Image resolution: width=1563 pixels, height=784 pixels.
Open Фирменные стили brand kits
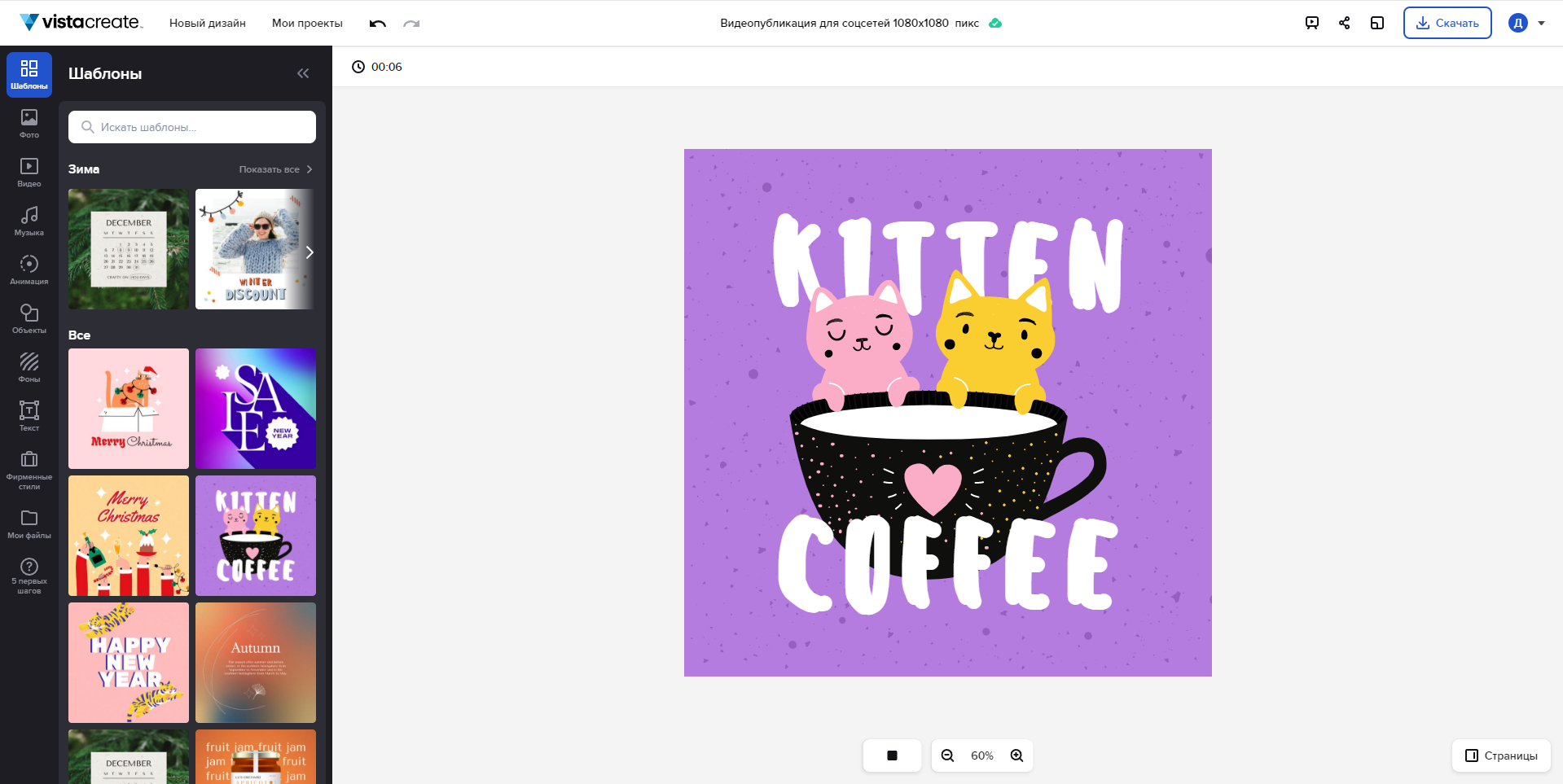(x=29, y=471)
